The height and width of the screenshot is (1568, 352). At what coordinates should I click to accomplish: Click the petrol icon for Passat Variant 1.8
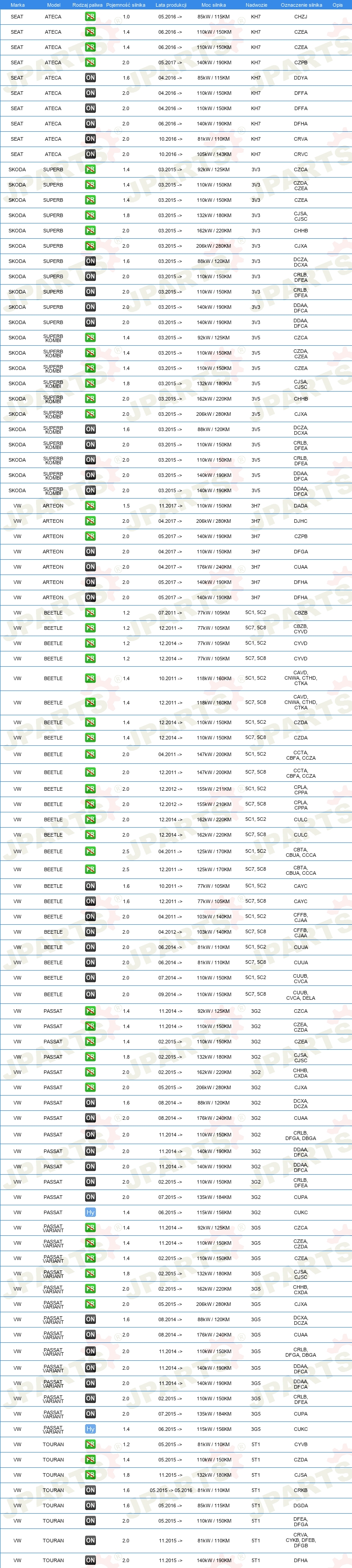90,1274
